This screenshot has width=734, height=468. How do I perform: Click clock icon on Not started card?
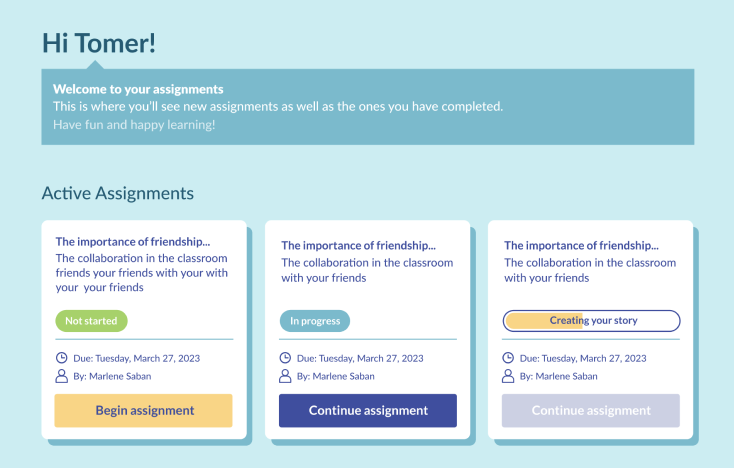point(61,358)
